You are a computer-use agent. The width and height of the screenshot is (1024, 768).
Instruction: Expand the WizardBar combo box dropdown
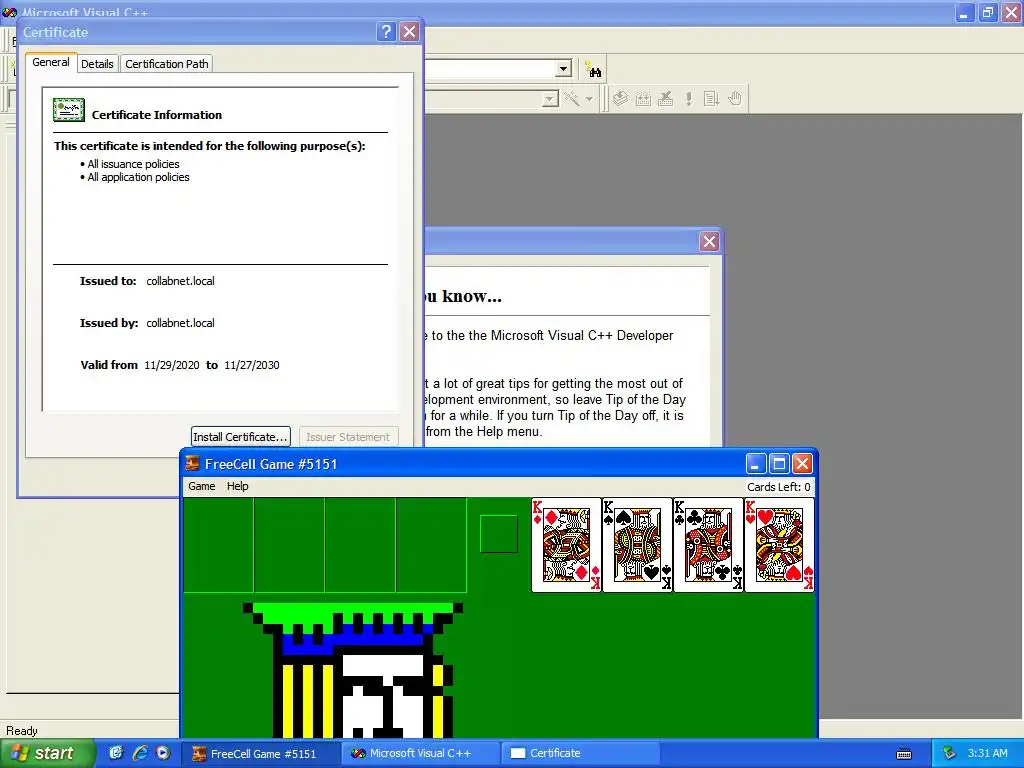click(551, 99)
